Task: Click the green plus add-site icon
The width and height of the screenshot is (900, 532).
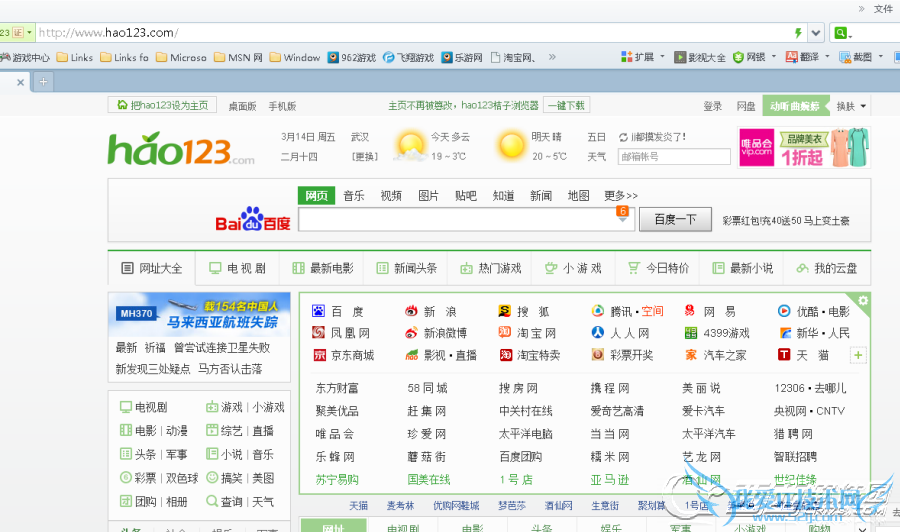Action: click(x=858, y=355)
